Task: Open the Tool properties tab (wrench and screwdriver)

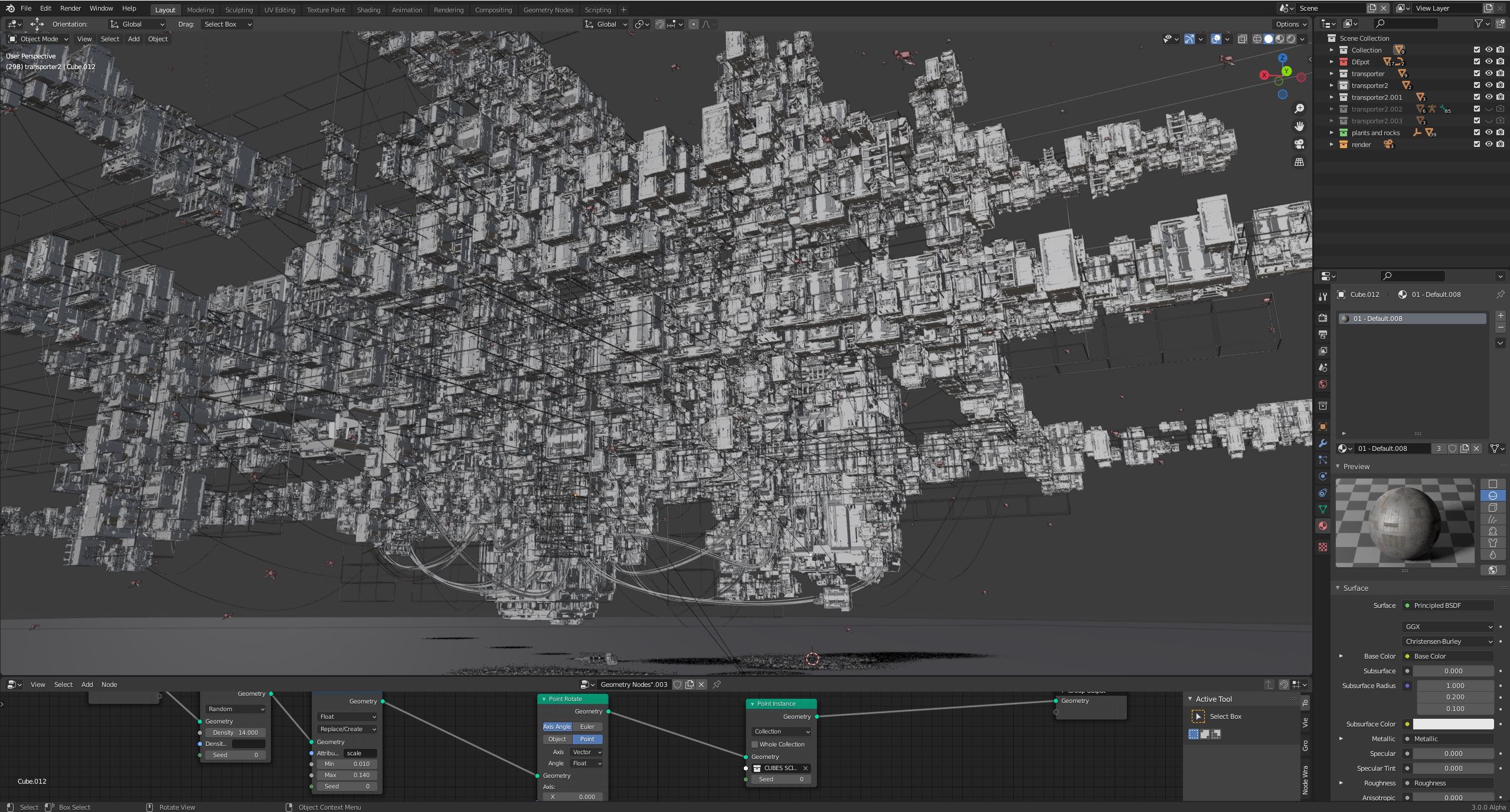Action: coord(1323,297)
